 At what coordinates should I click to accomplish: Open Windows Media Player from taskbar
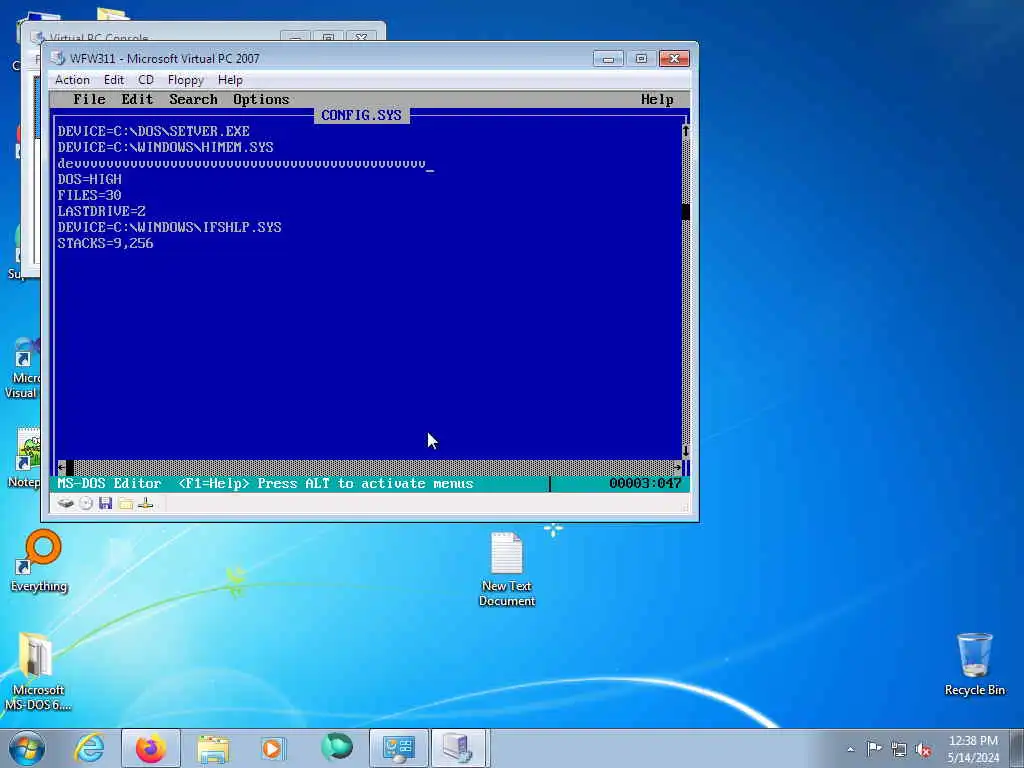tap(272, 748)
